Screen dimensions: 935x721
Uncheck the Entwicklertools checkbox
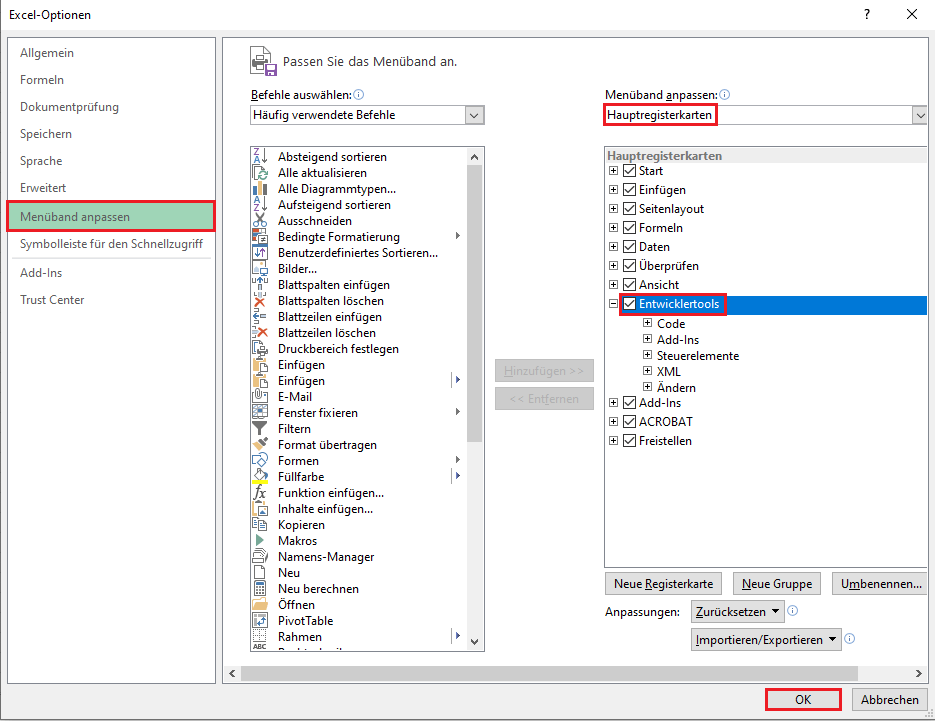[629, 304]
